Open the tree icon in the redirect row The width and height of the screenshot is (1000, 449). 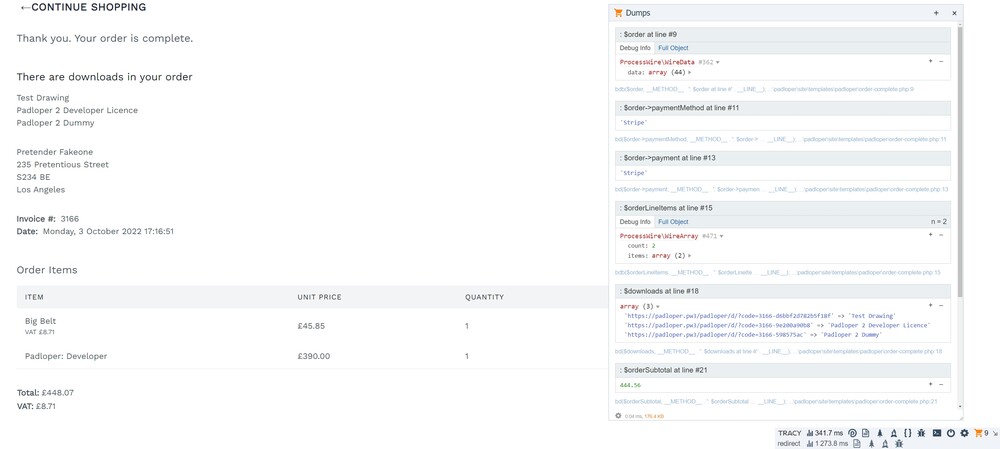tap(872, 444)
